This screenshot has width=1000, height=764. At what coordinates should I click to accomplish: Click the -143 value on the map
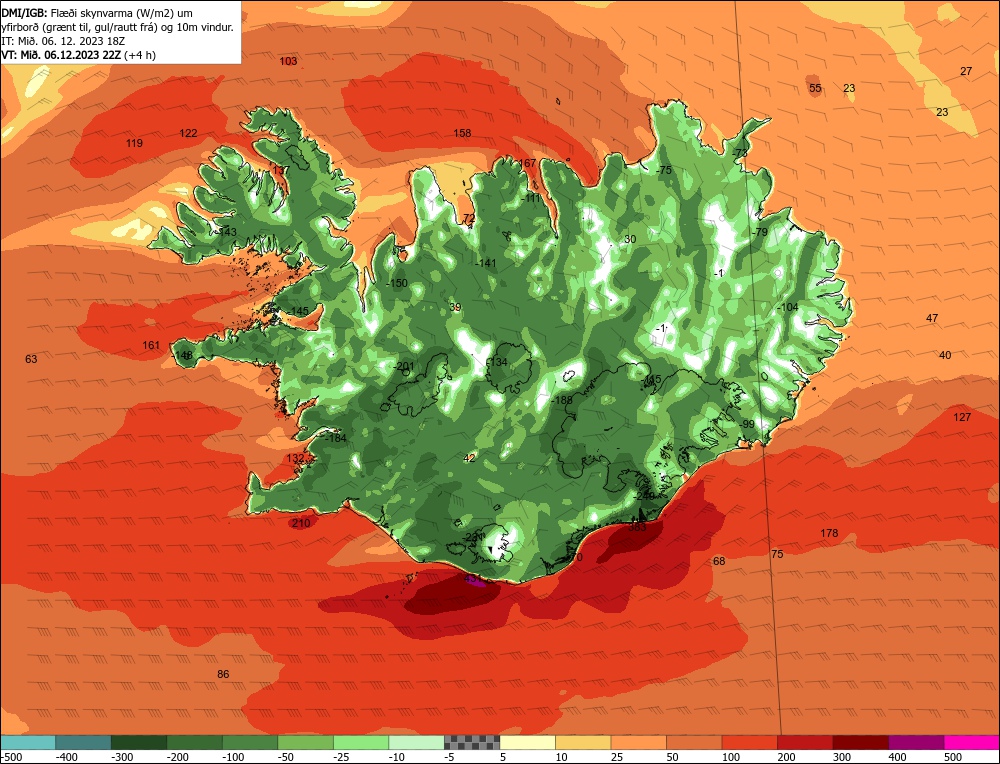(226, 232)
